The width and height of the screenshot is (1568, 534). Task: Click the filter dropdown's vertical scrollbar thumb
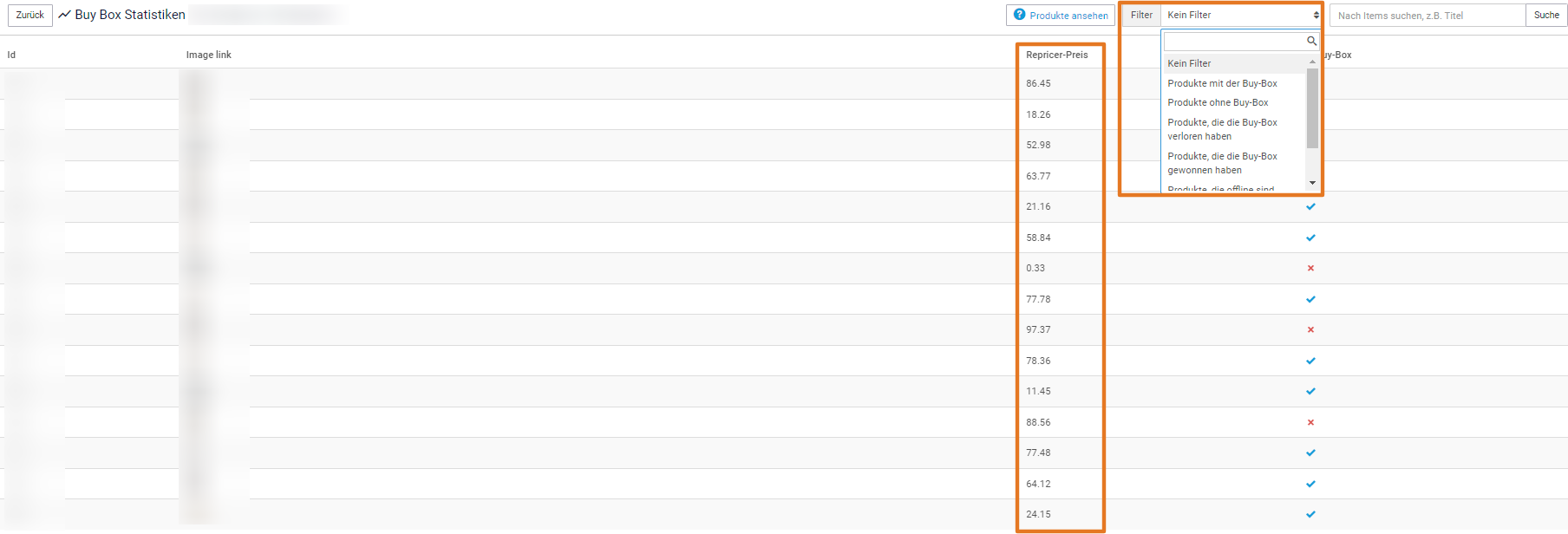tap(1312, 108)
